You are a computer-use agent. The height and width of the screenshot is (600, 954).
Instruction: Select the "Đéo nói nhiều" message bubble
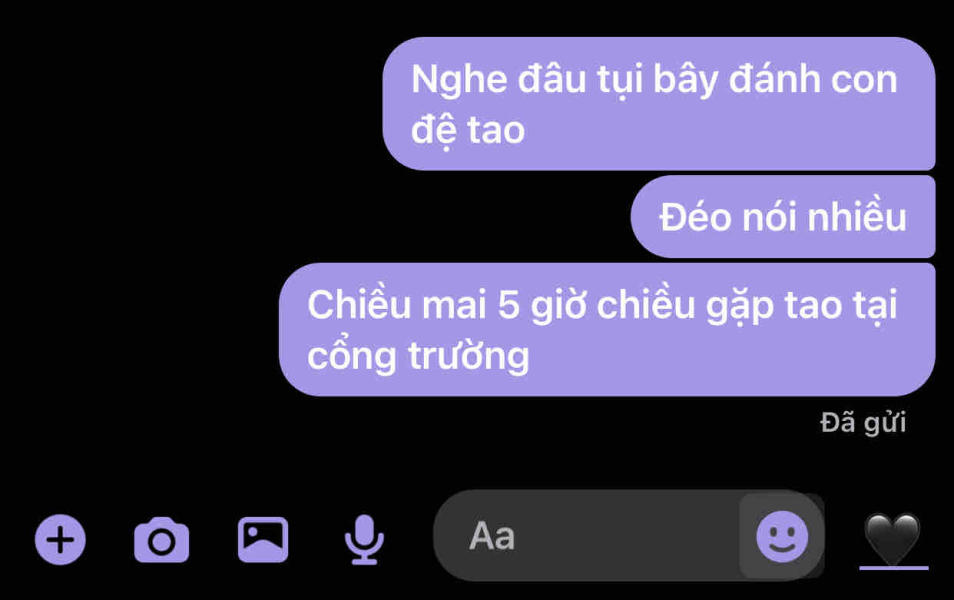783,217
